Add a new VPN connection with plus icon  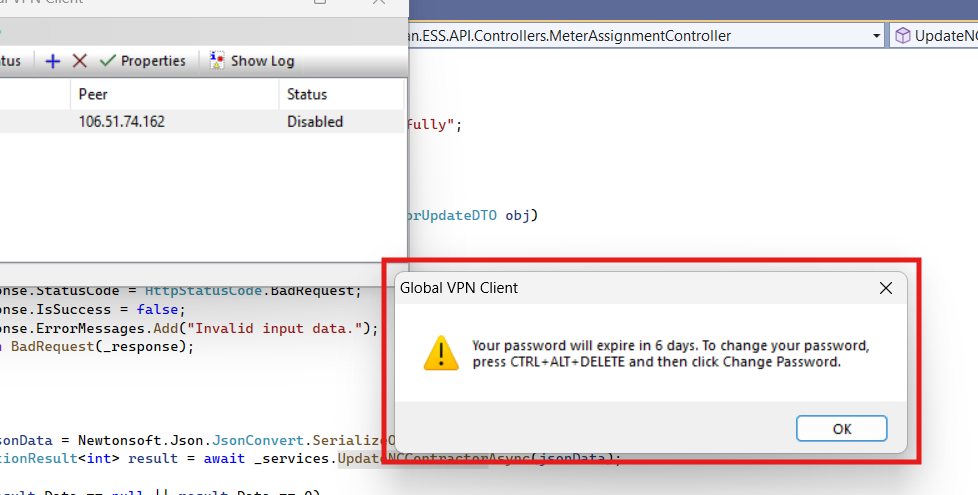[53, 61]
